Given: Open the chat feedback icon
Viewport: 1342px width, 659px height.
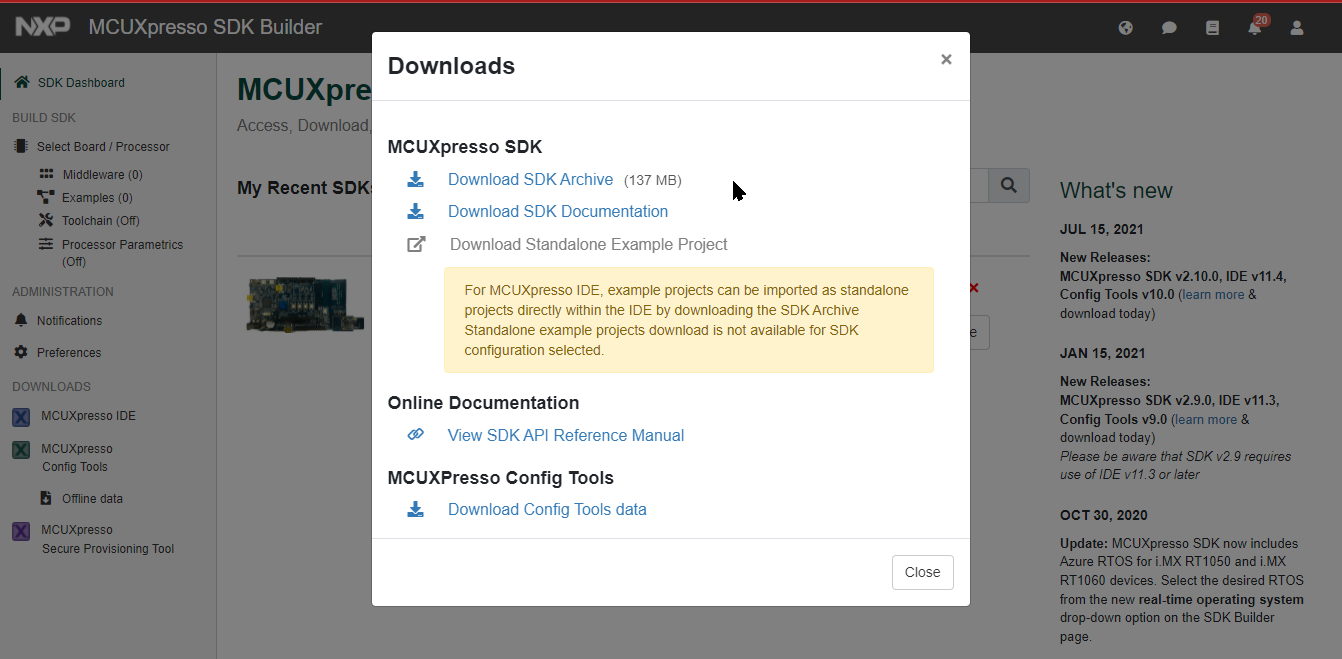Looking at the screenshot, I should coord(1169,28).
